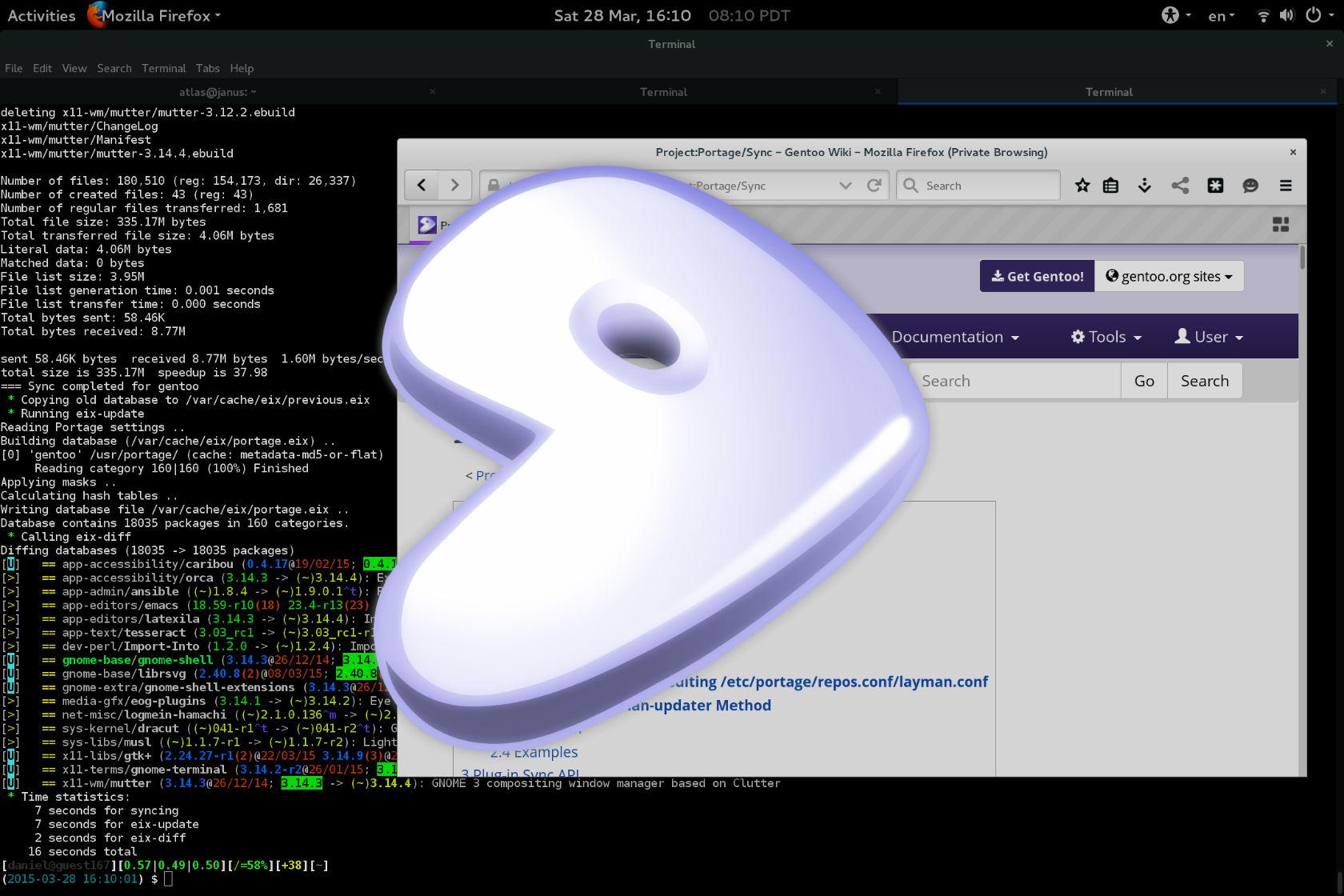Open the chat bubble icon in Firefox
This screenshot has height=896, width=1344.
pos(1250,186)
